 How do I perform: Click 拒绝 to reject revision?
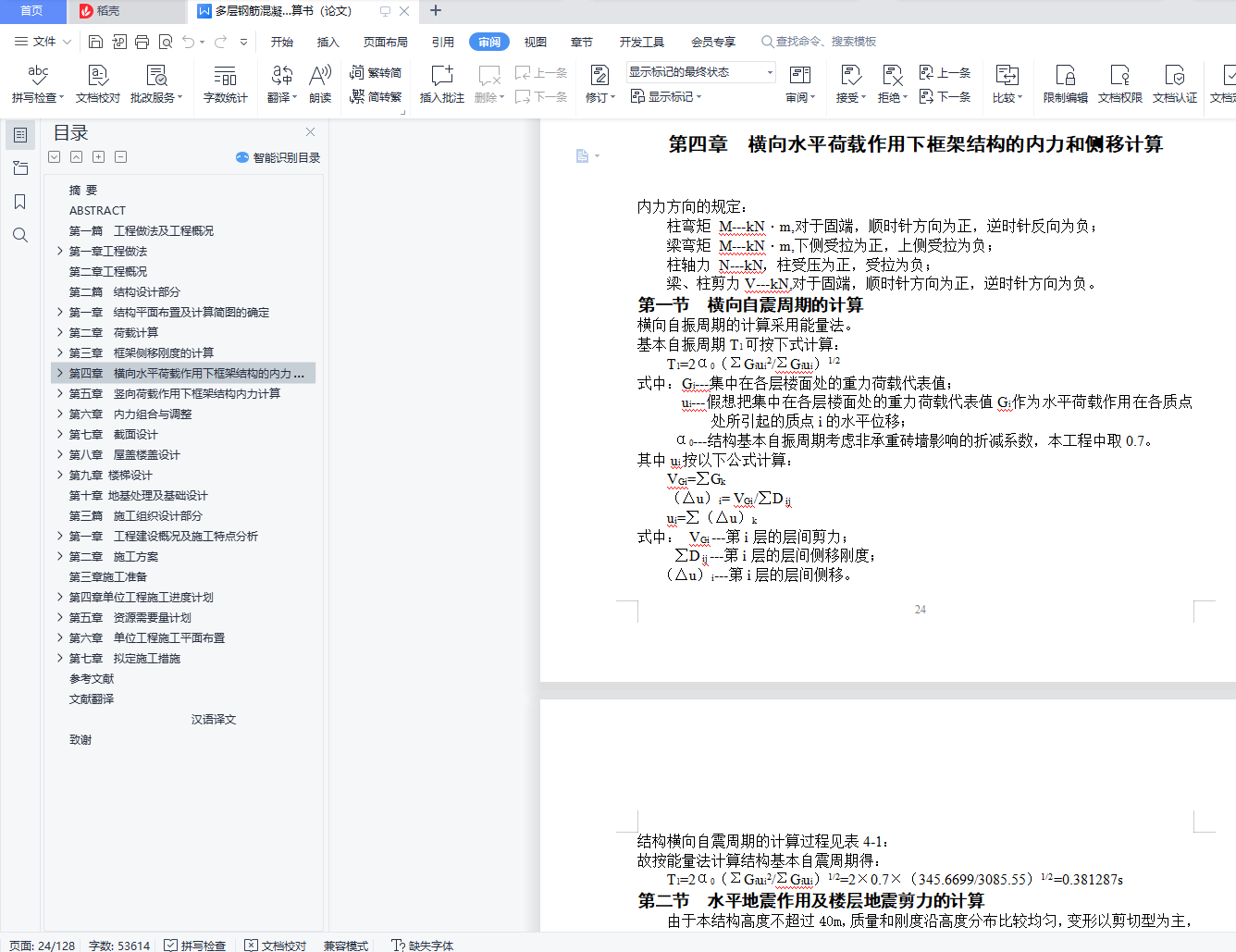(893, 83)
